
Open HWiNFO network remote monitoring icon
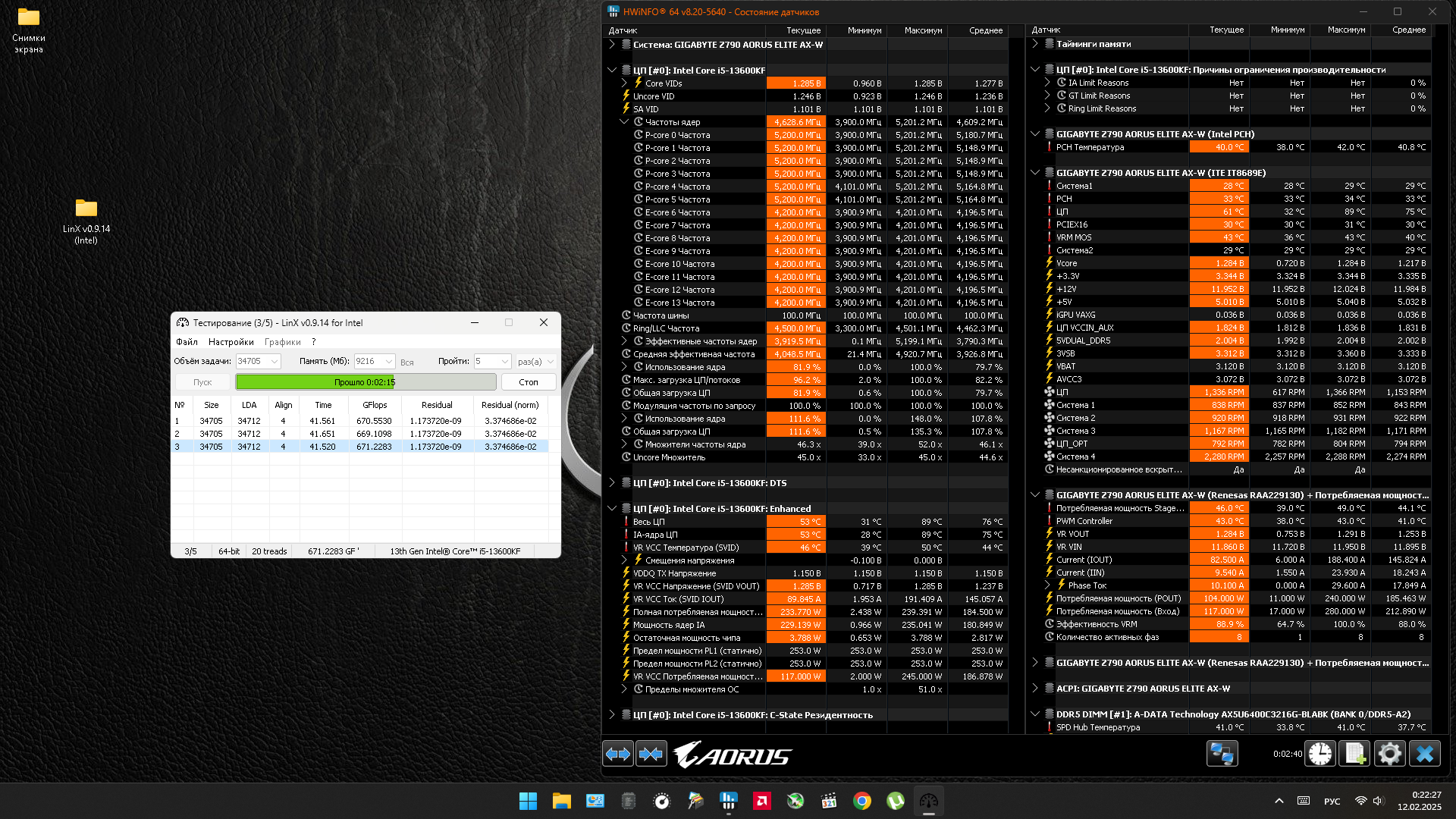[x=1222, y=754]
